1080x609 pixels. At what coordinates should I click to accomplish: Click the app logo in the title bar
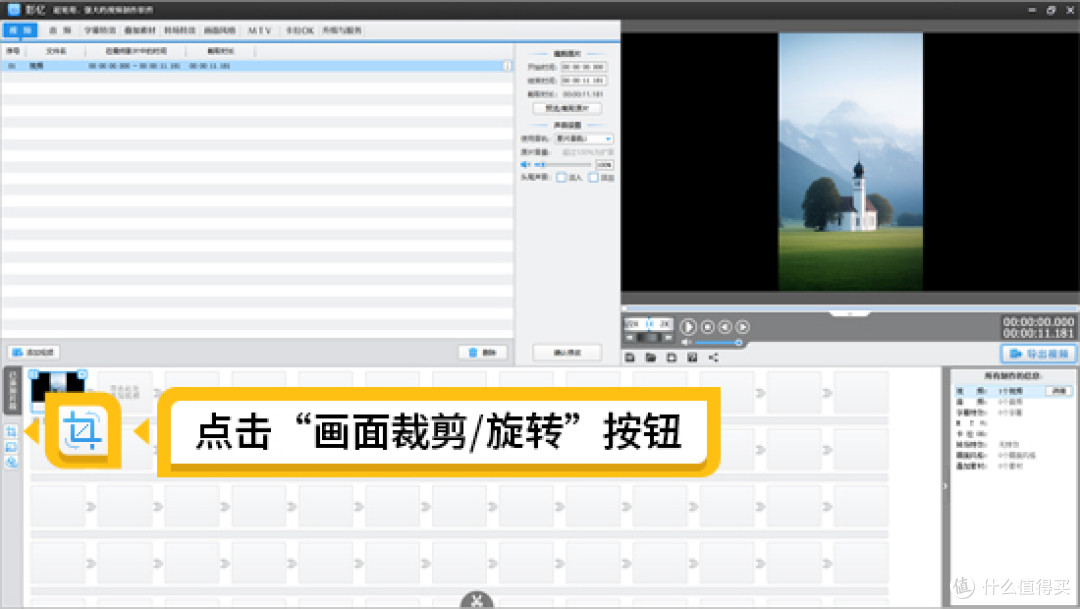(x=14, y=9)
